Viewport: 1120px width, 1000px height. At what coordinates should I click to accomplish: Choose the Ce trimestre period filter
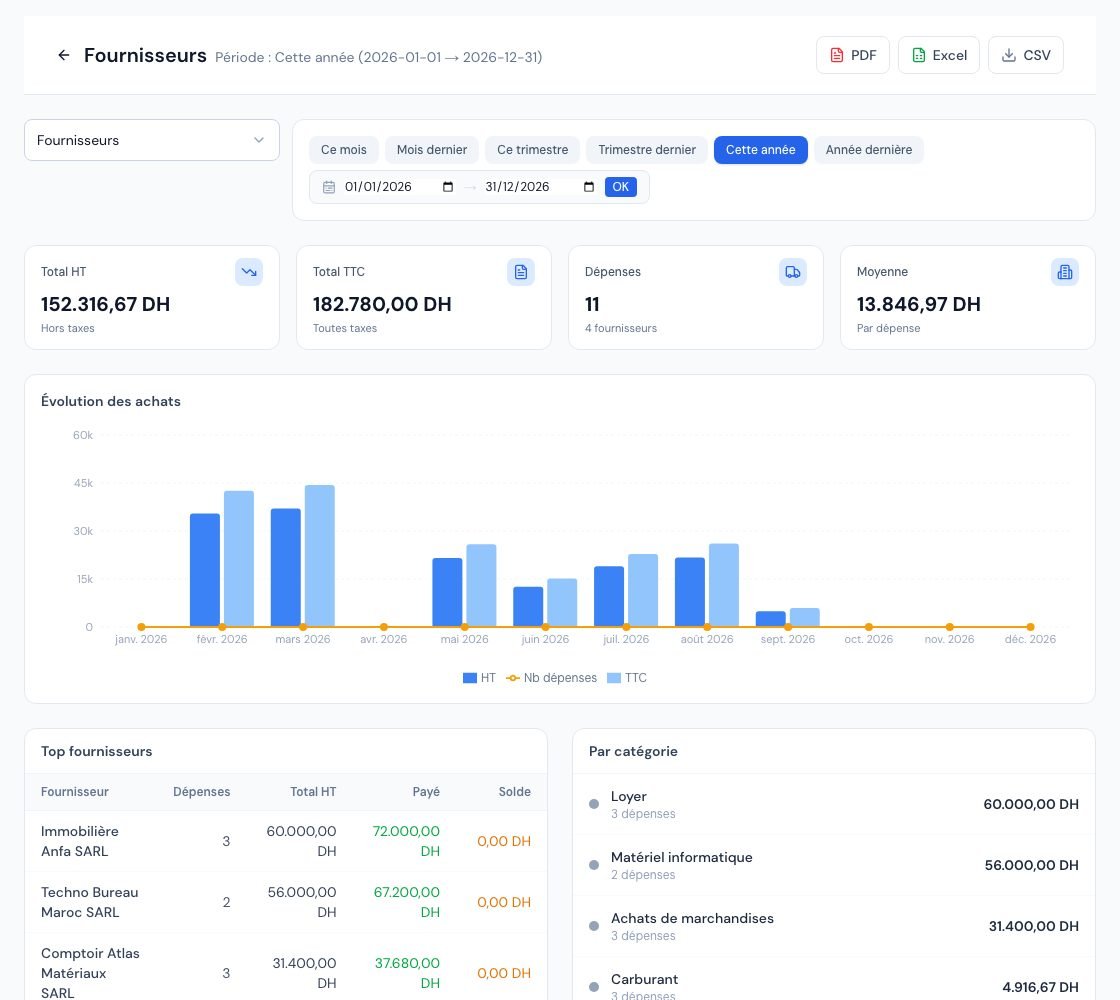[532, 150]
